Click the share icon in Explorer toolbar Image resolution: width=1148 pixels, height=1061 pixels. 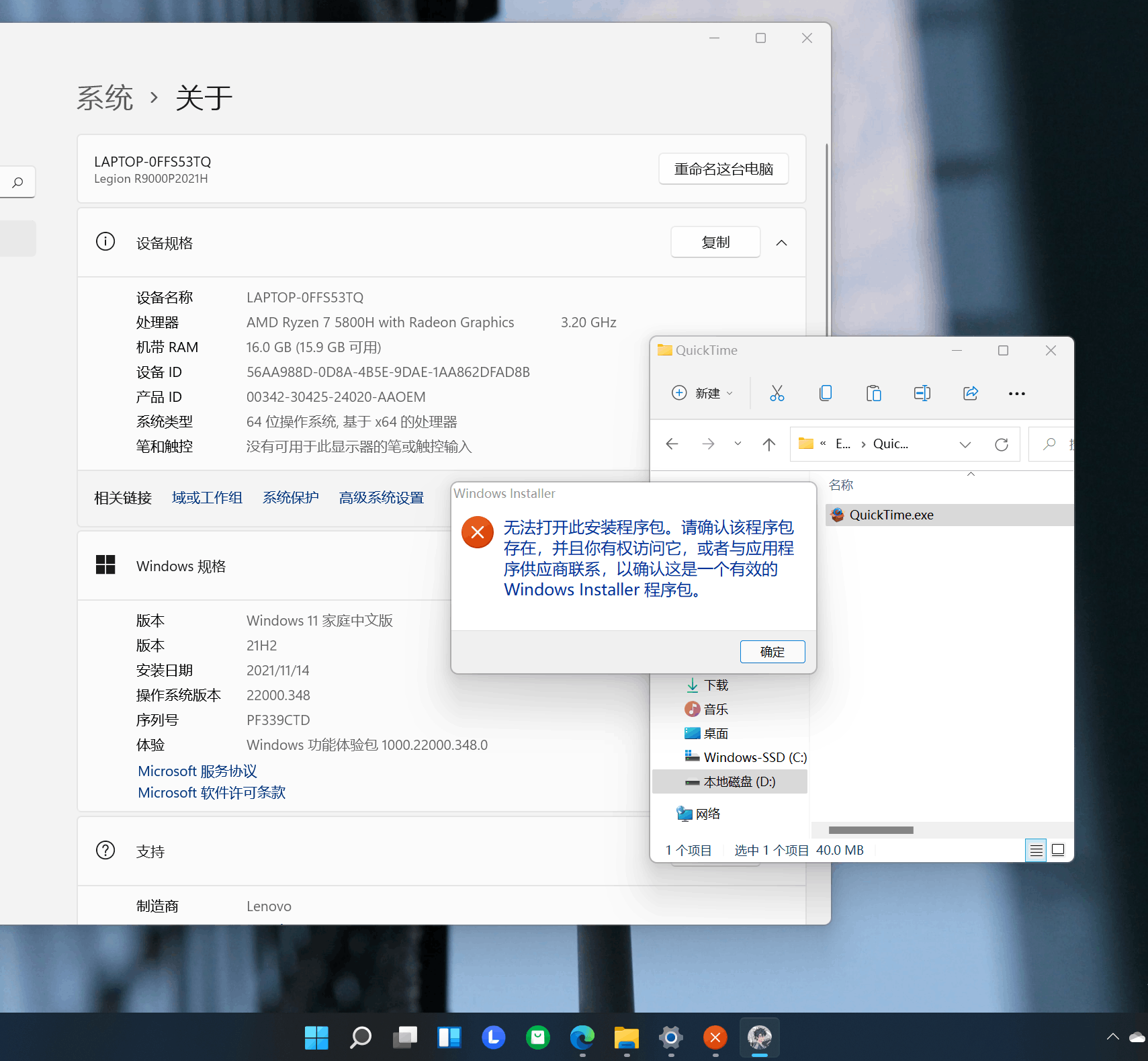pos(971,393)
